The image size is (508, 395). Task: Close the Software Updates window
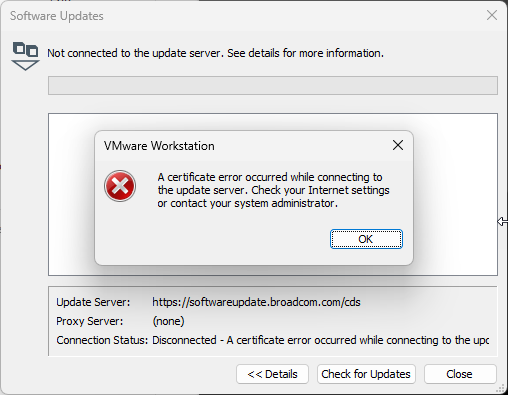coord(492,15)
